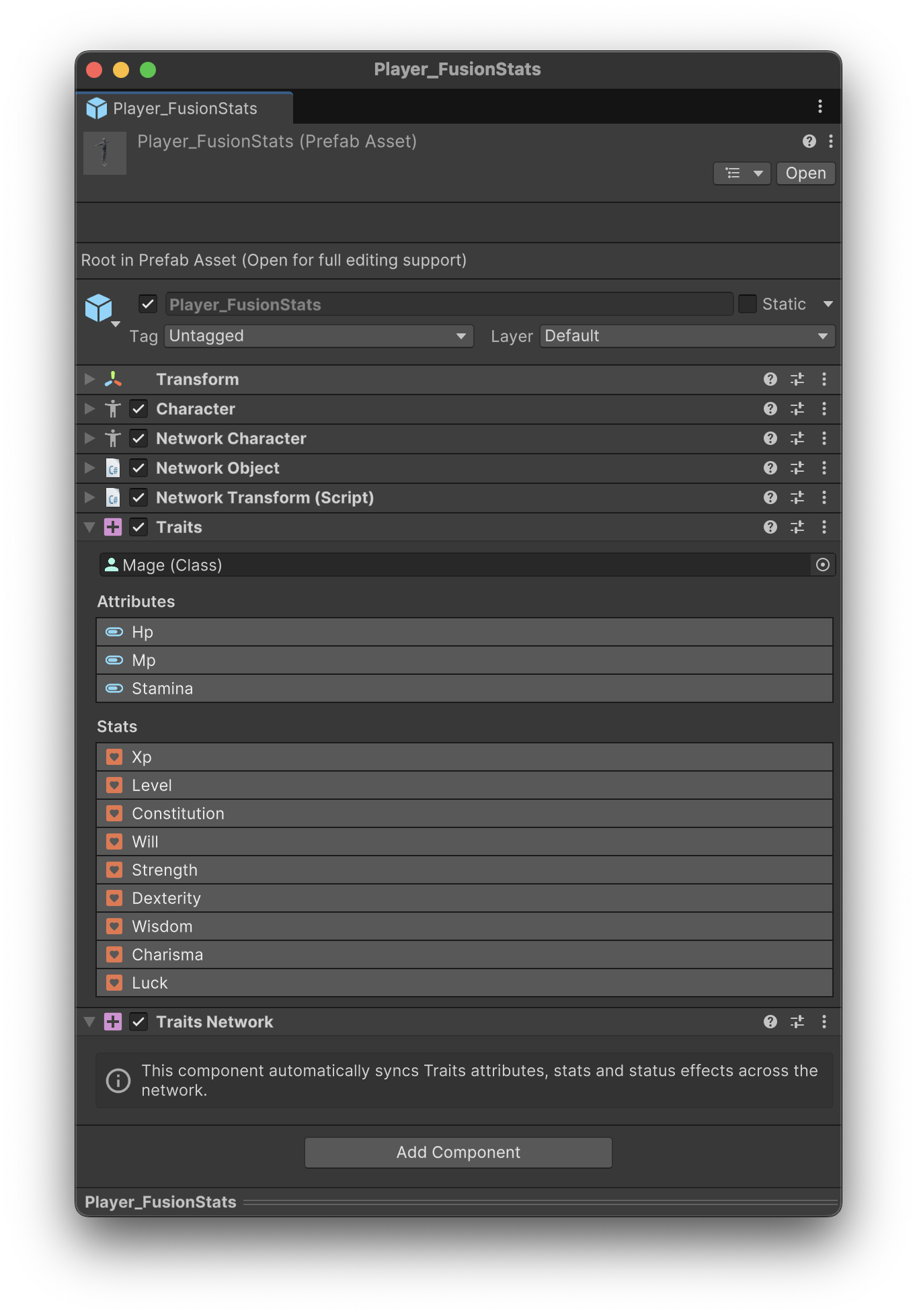Image resolution: width=917 pixels, height=1316 pixels.
Task: Click the Character component presets icon
Action: pyautogui.click(x=797, y=409)
